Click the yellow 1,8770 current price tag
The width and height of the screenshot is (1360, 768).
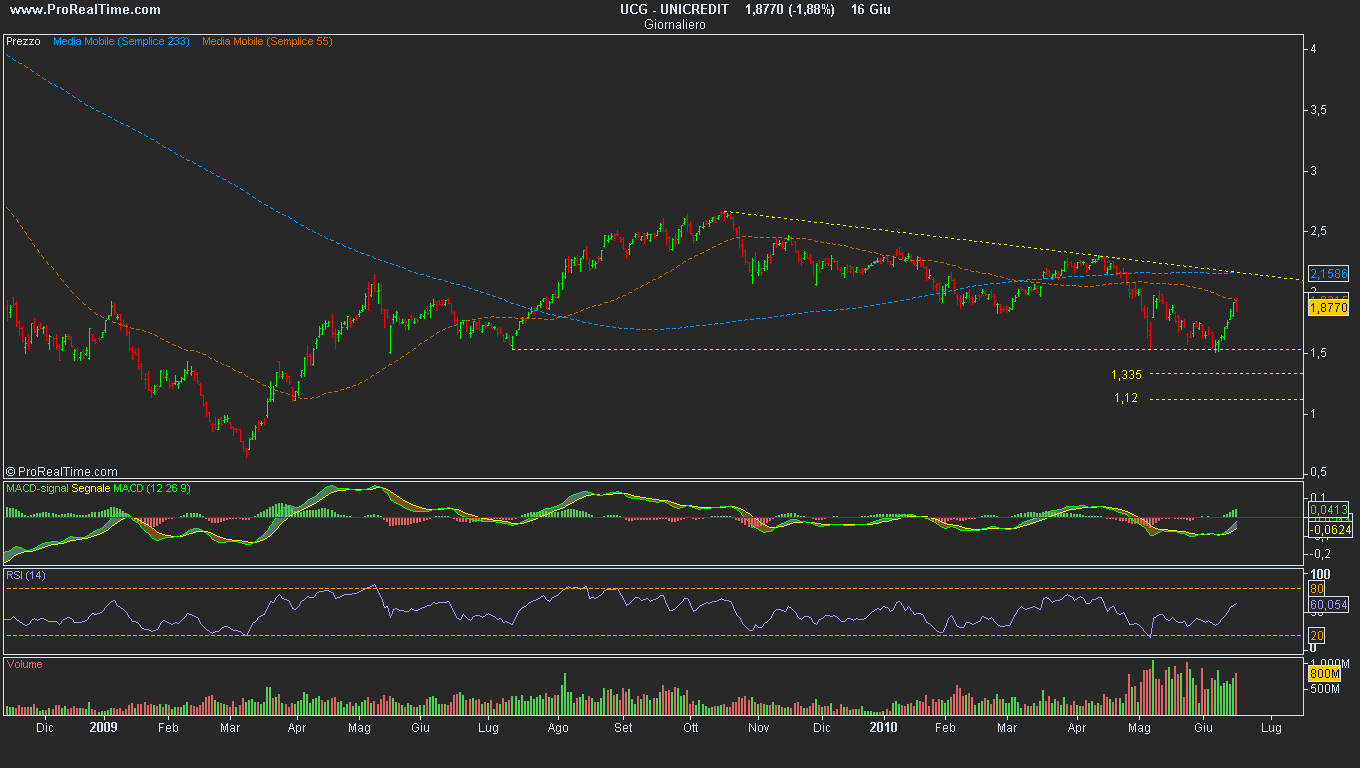[x=1328, y=309]
